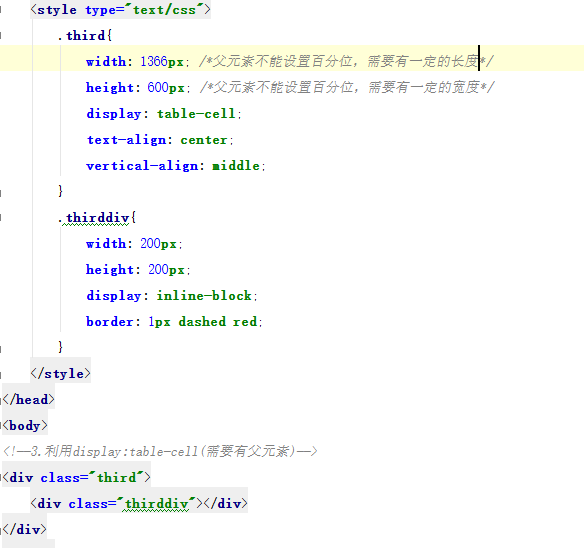
Task: Select the table-cell value
Action: 196,114
